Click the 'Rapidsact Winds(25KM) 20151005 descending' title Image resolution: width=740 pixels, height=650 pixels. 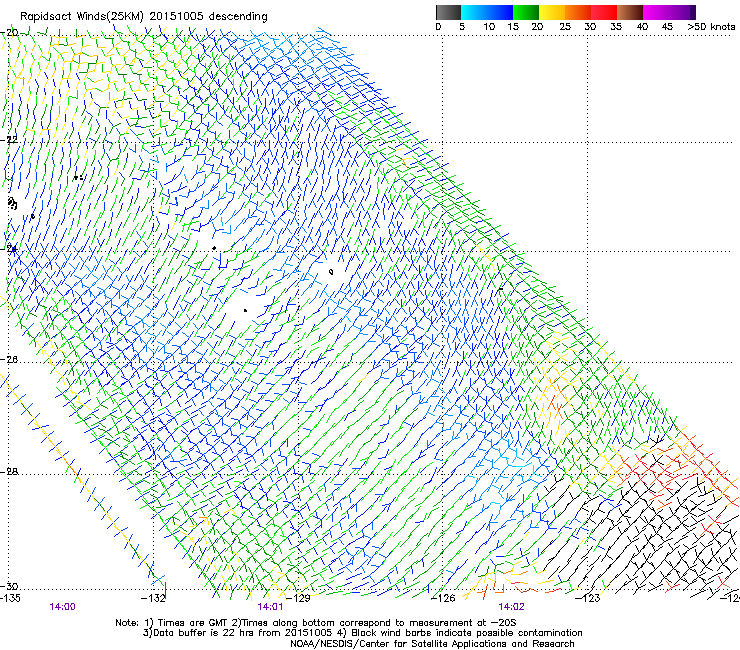coord(143,17)
